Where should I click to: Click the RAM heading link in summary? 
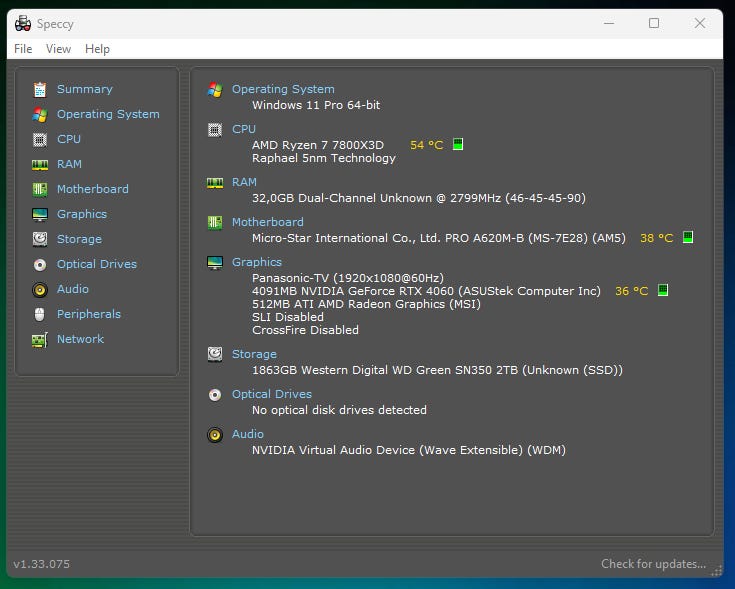(x=244, y=182)
